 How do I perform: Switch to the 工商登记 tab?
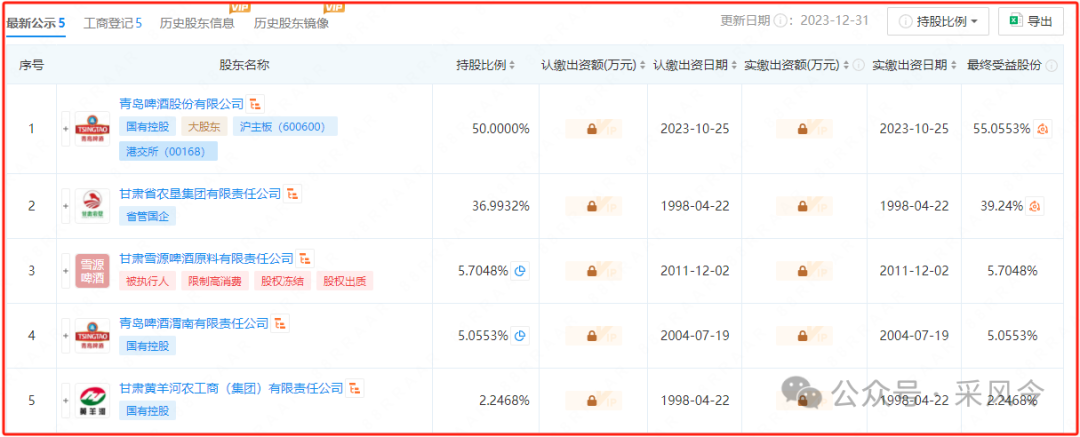(x=113, y=23)
